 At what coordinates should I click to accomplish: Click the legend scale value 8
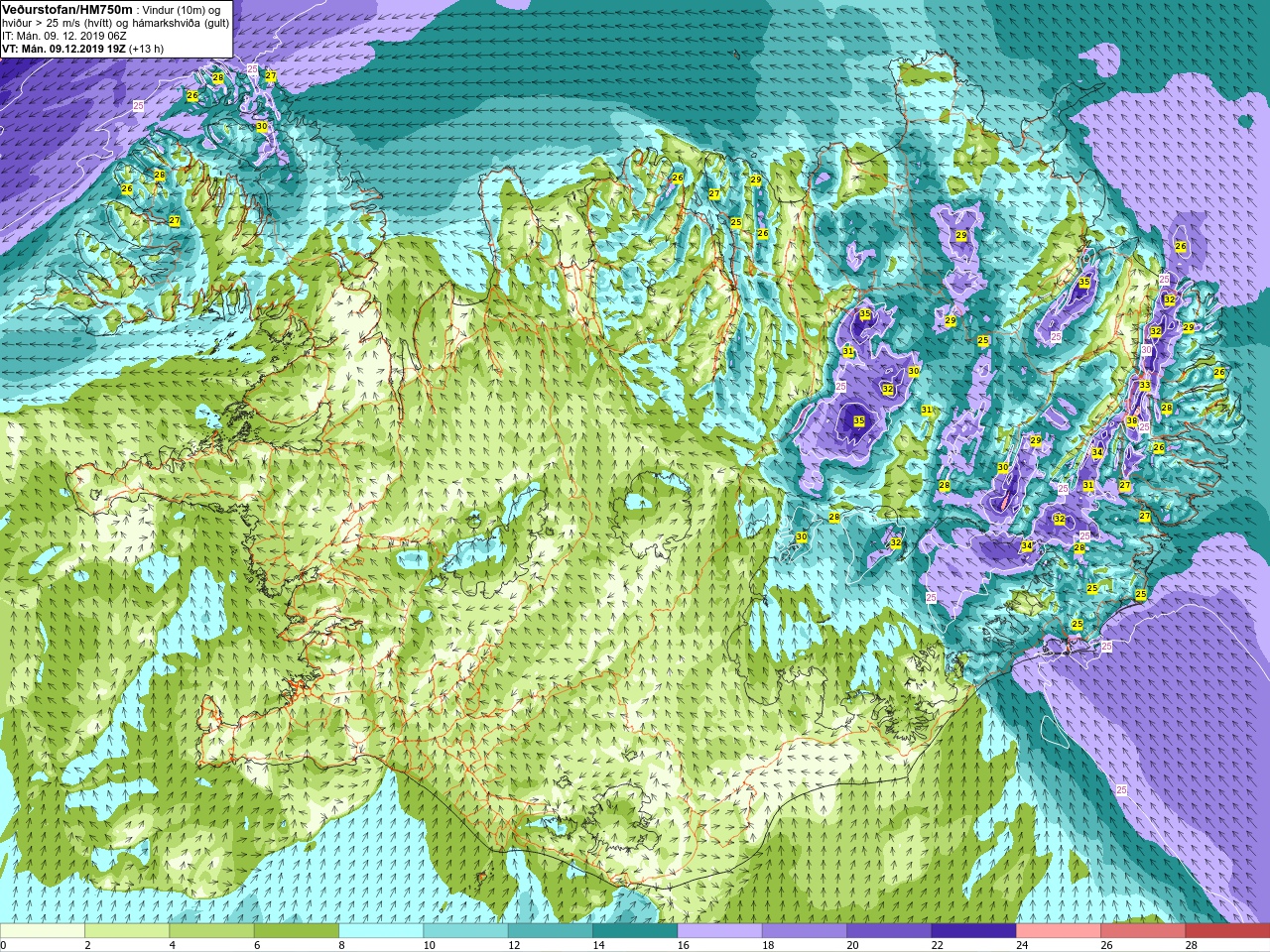point(341,945)
